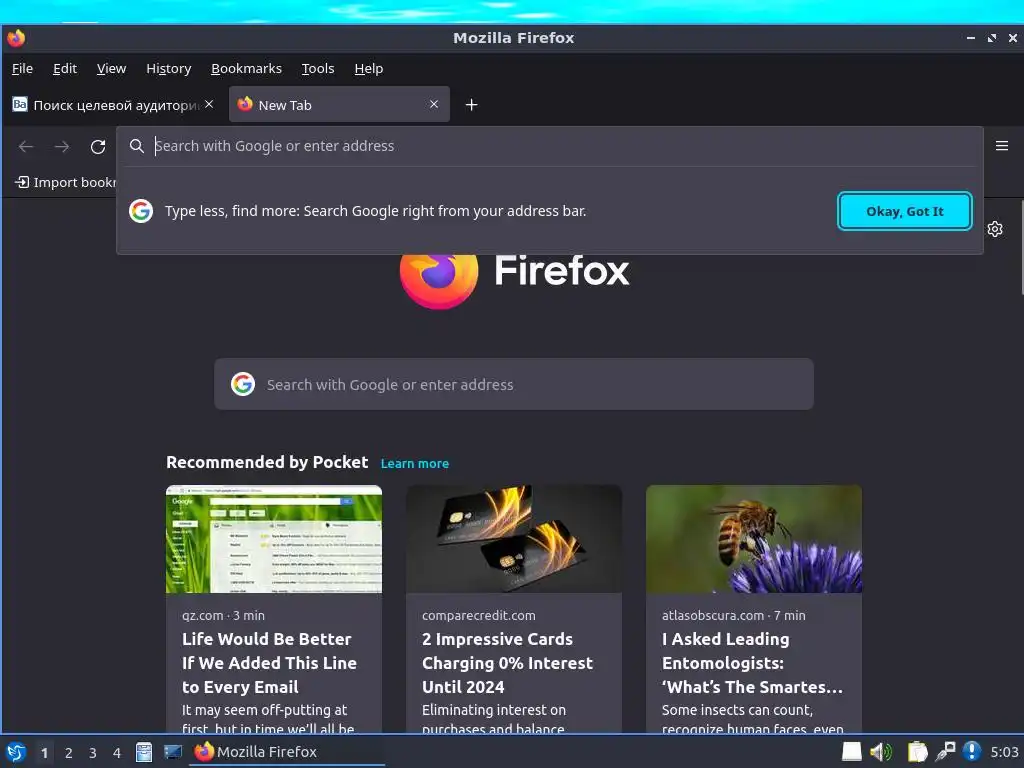Click Mozilla Firefox taskbar window button
1024x768 pixels.
287,752
